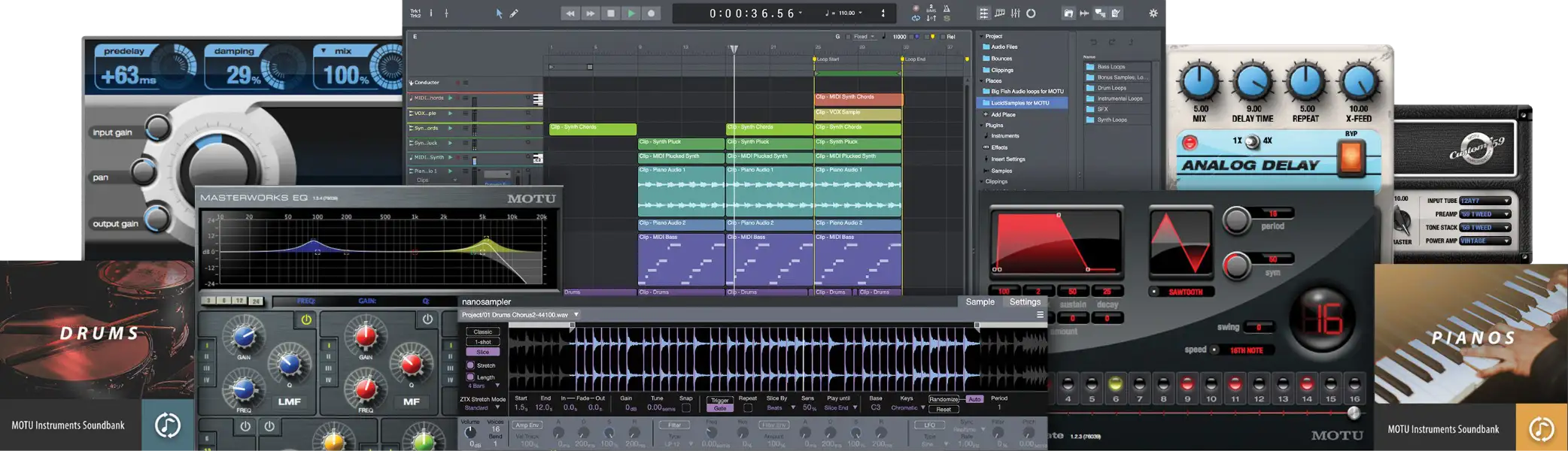Select 1-shot mode button in nanosampler
Image resolution: width=1568 pixels, height=451 pixels.
(x=483, y=342)
